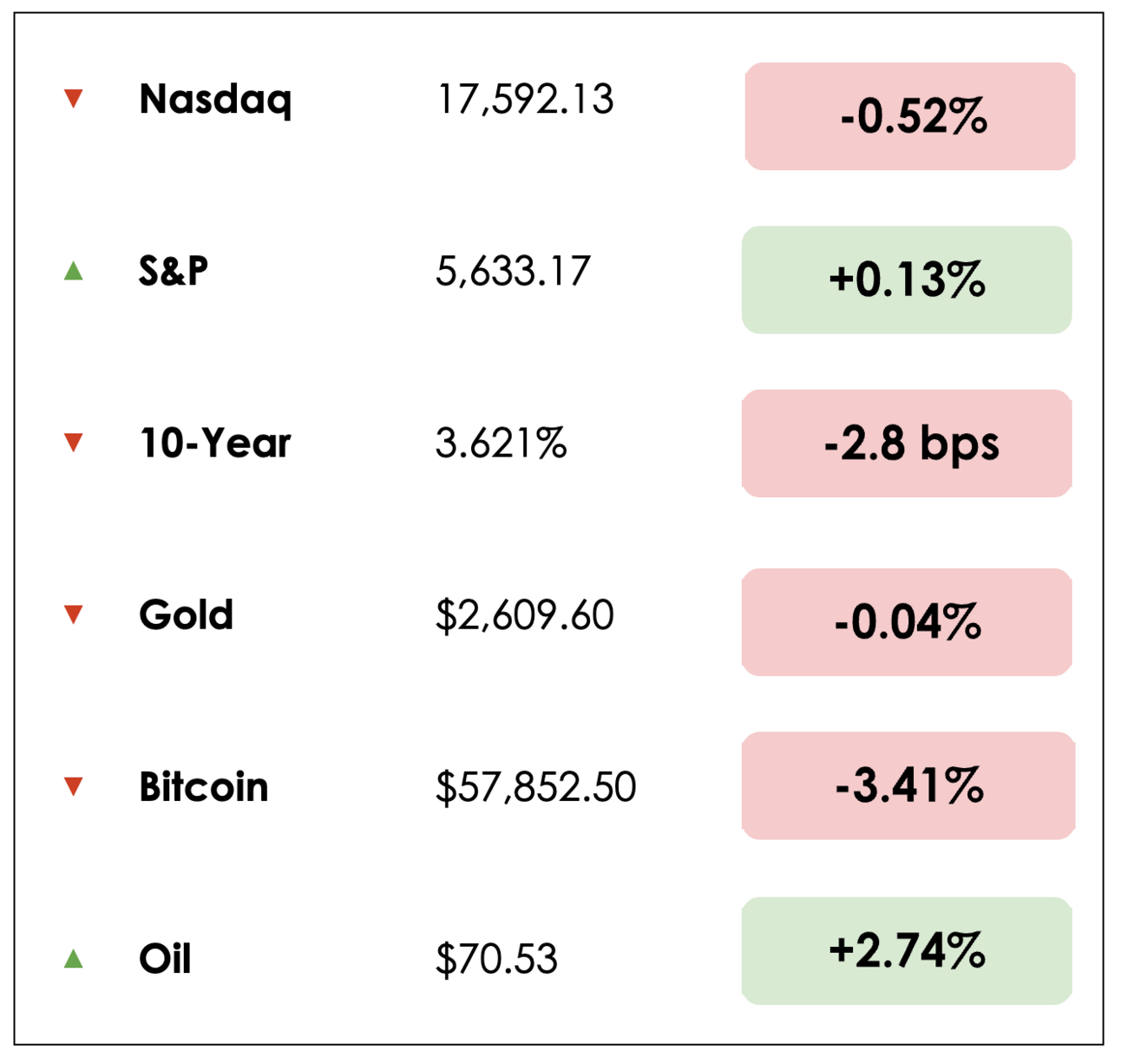Click the Oil +2.74% change badge
Image resolution: width=1121 pixels, height=1064 pixels.
(x=907, y=950)
